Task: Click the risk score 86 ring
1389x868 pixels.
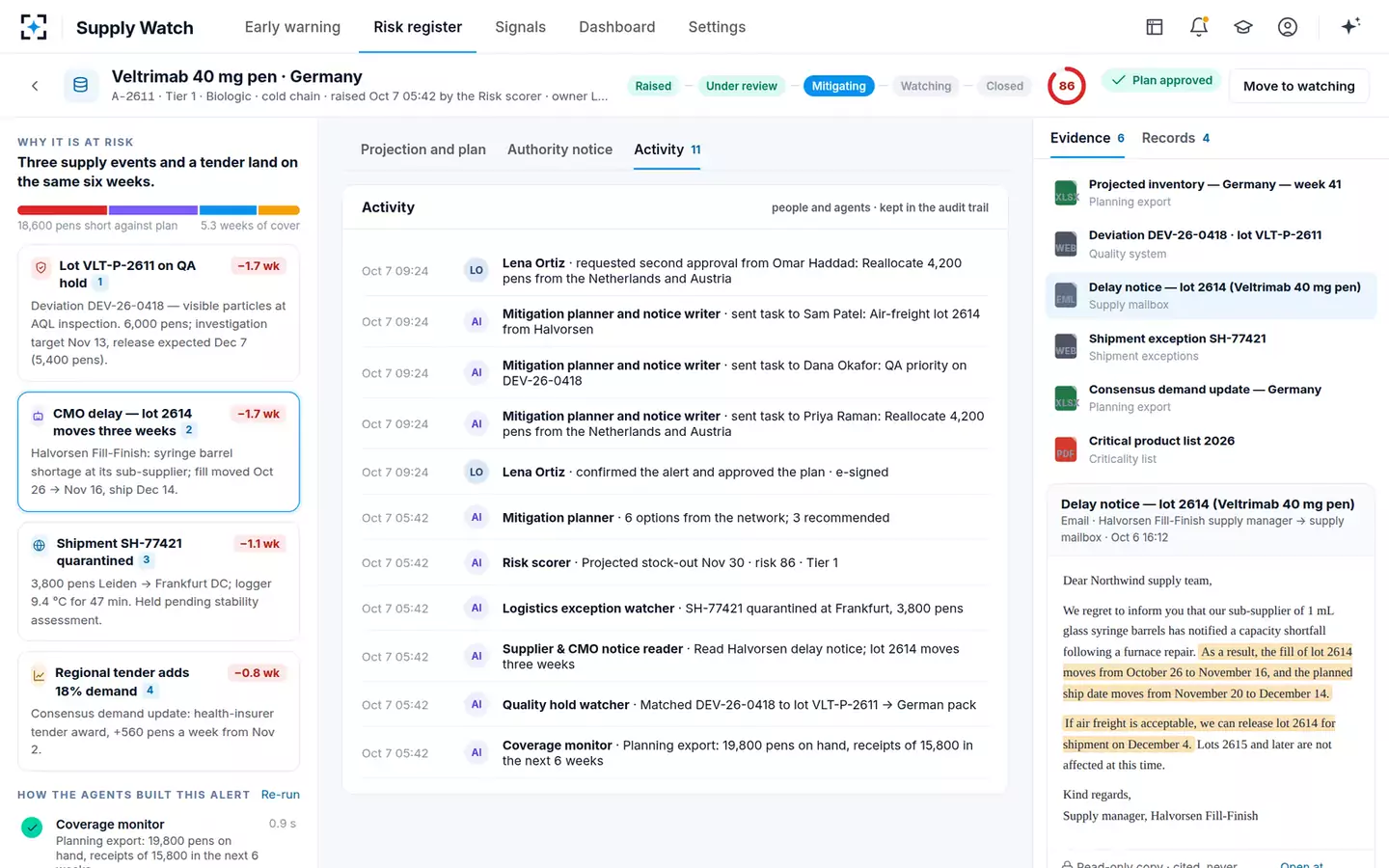Action: pos(1067,86)
